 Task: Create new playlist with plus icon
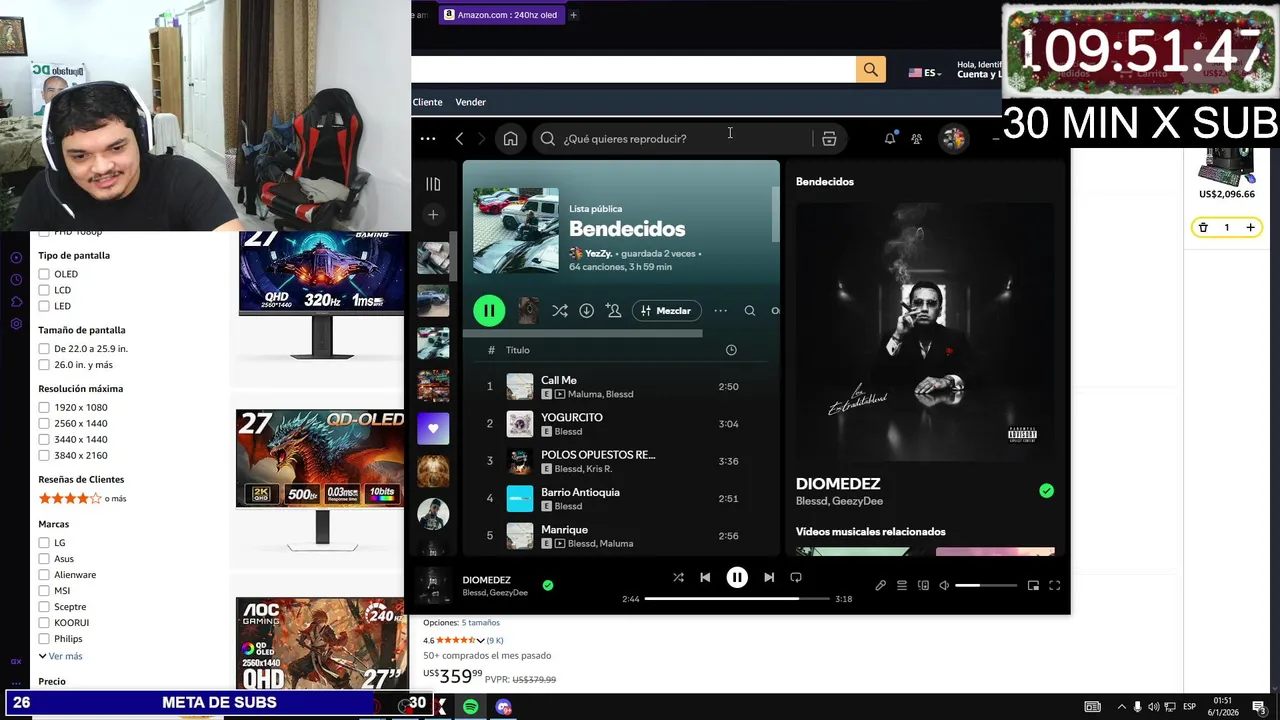(x=433, y=214)
